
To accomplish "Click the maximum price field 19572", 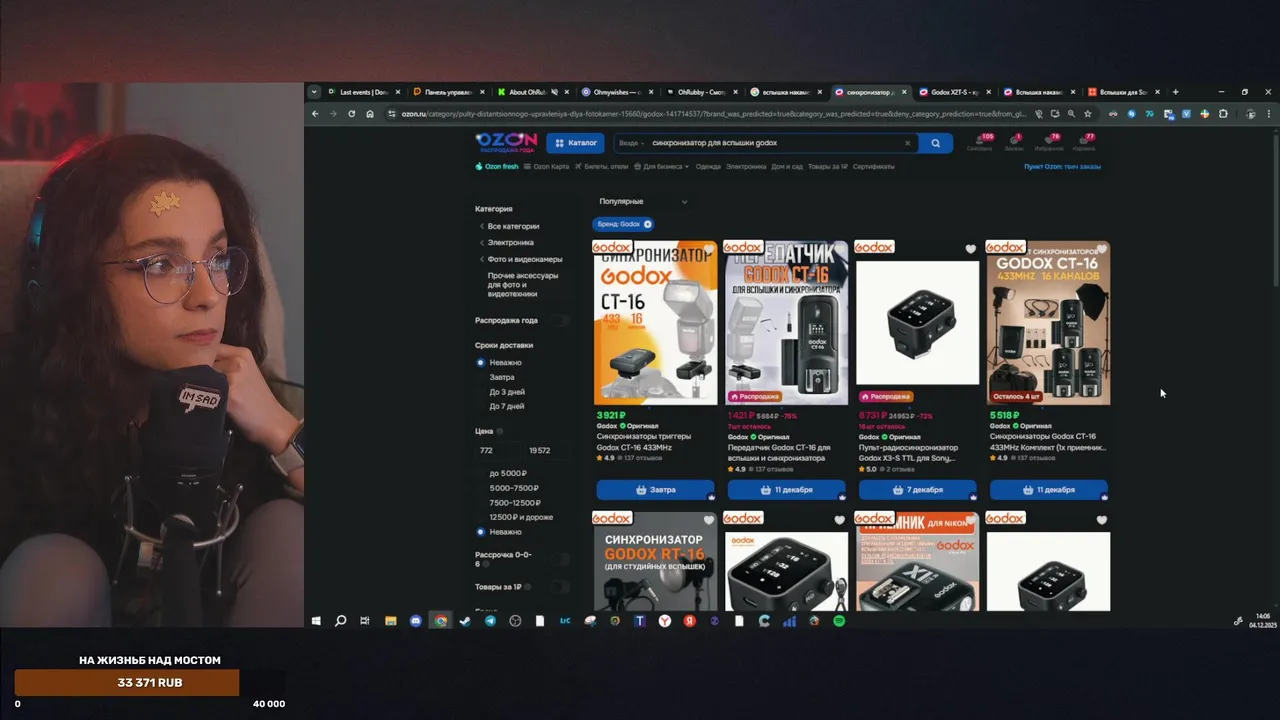I will (x=546, y=451).
